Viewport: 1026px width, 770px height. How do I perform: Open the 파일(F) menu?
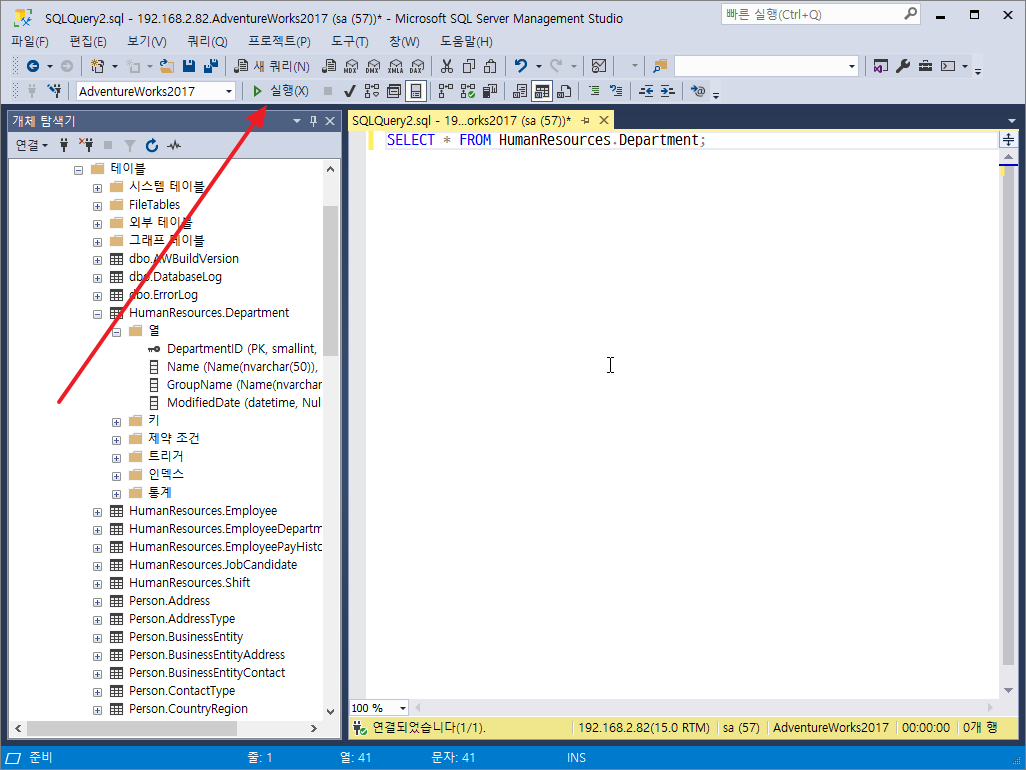tap(30, 42)
